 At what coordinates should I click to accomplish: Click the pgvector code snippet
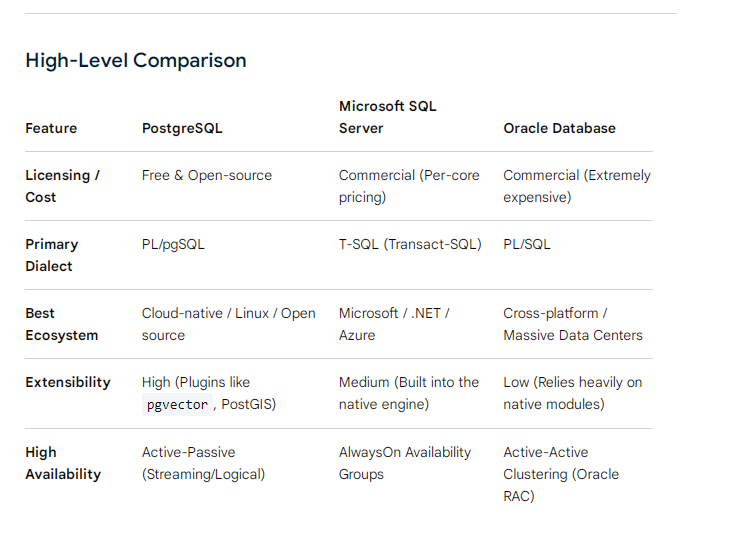point(177,404)
